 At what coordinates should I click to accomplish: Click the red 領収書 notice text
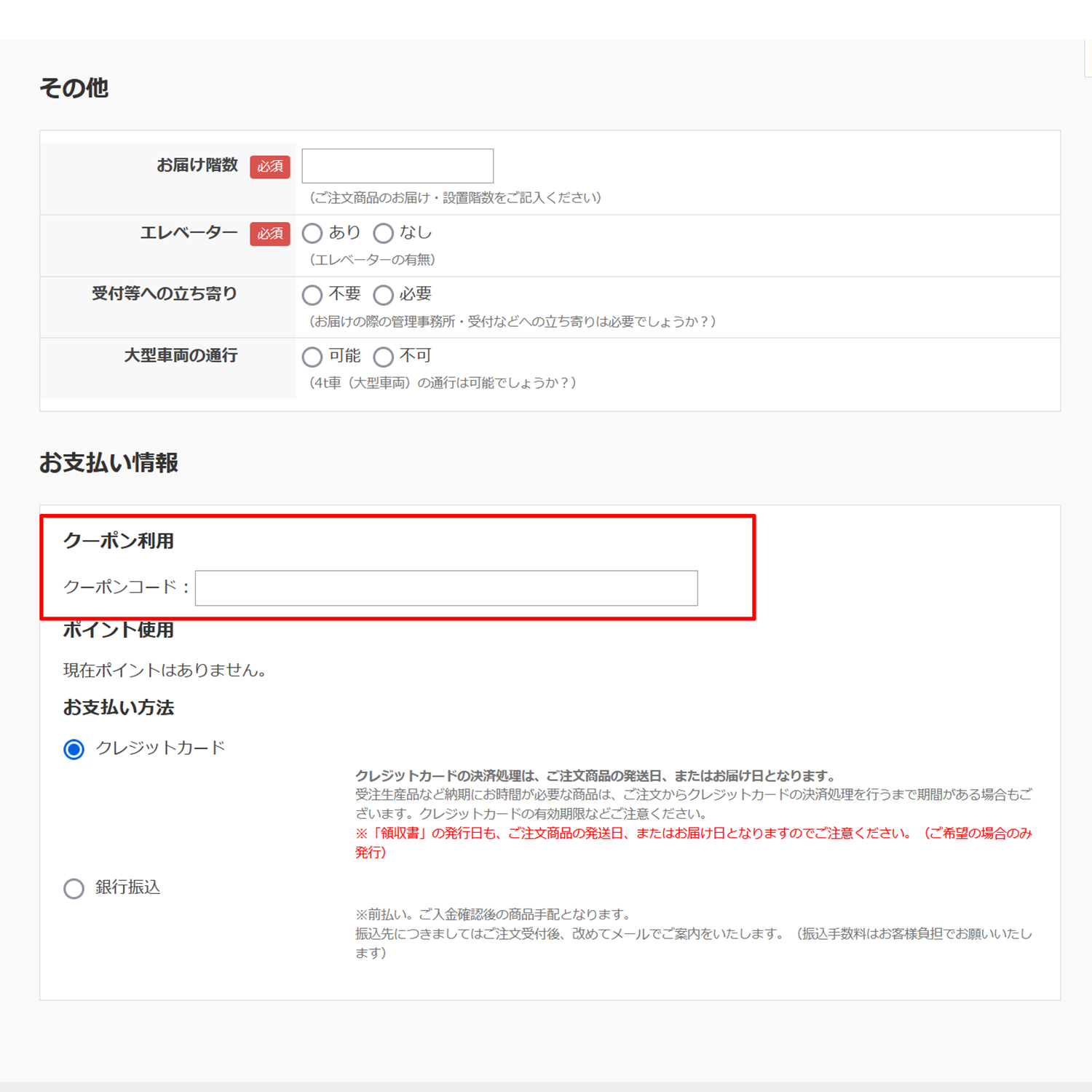(x=694, y=842)
